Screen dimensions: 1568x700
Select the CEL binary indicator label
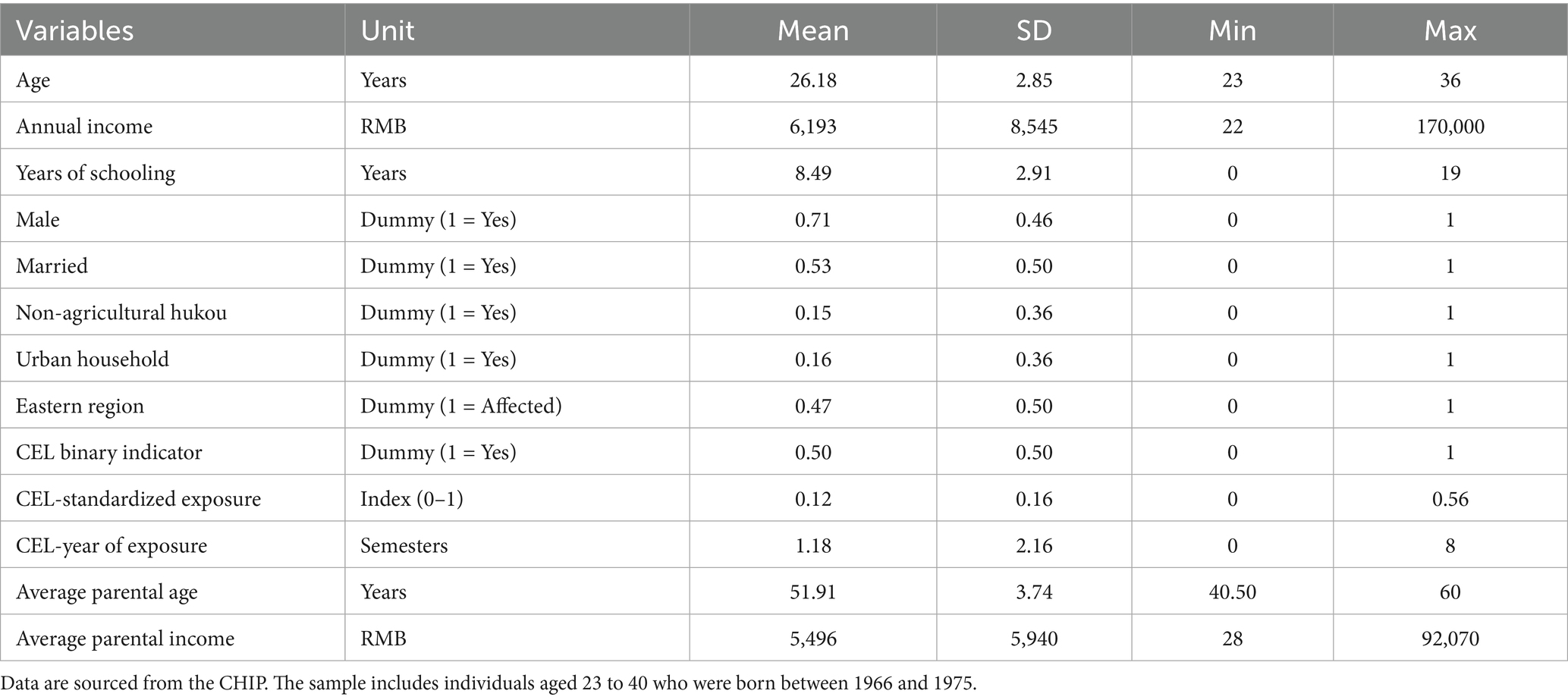tap(109, 452)
